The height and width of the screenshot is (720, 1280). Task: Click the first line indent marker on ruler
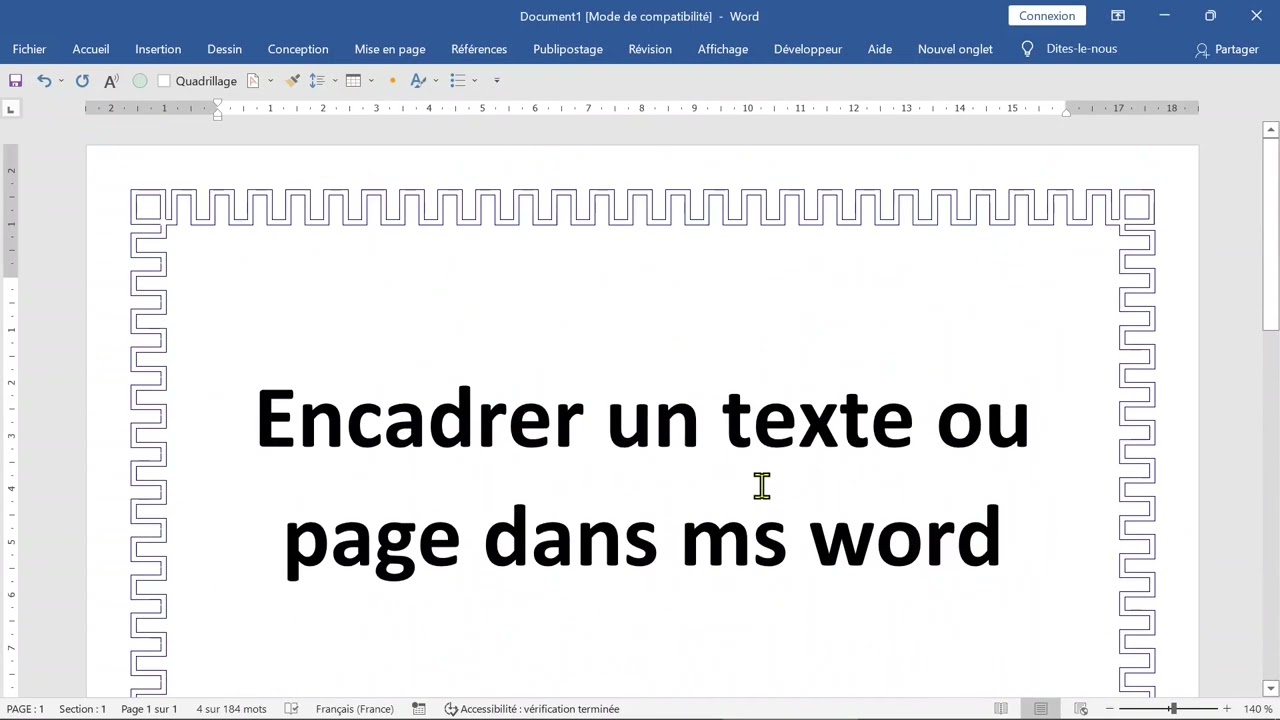pos(218,104)
